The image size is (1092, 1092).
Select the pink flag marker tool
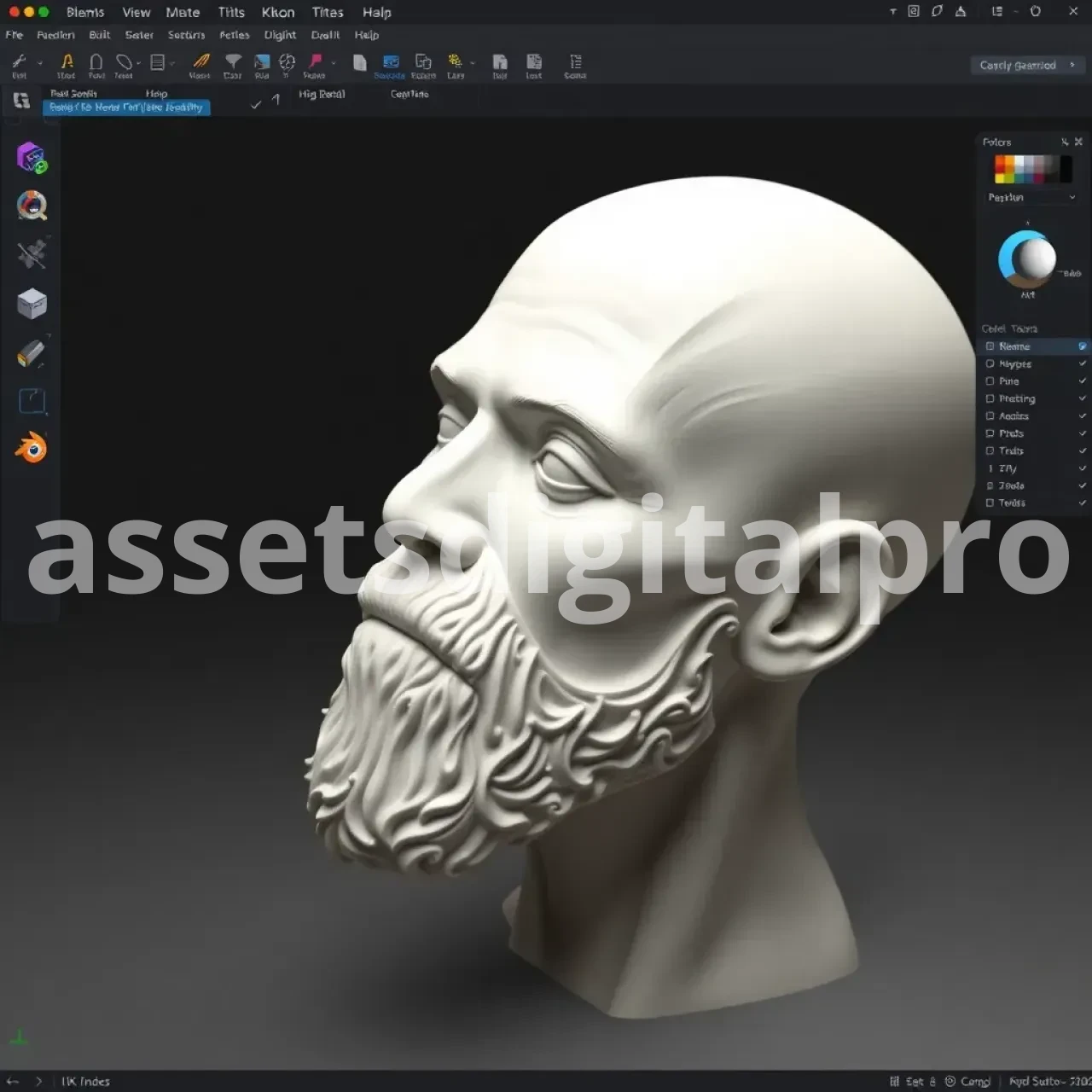point(316,61)
